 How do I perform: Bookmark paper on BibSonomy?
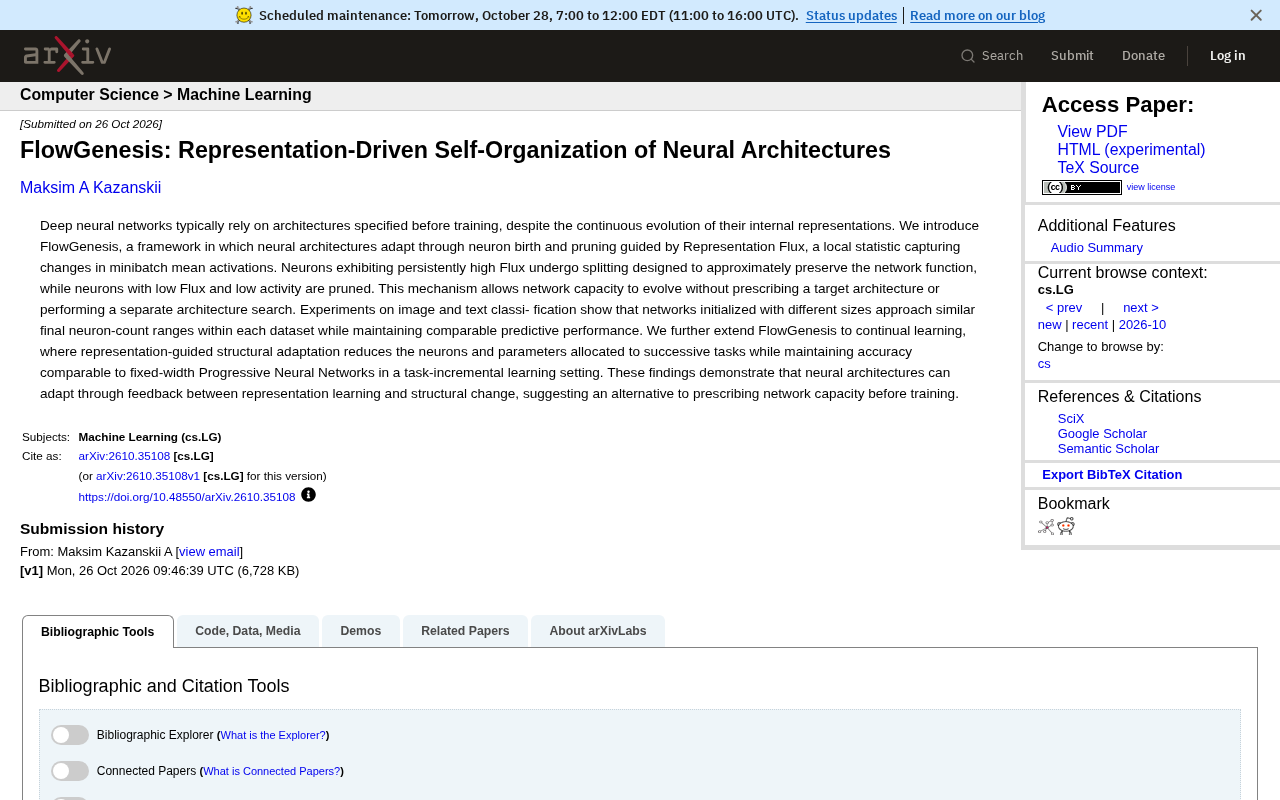1046,527
